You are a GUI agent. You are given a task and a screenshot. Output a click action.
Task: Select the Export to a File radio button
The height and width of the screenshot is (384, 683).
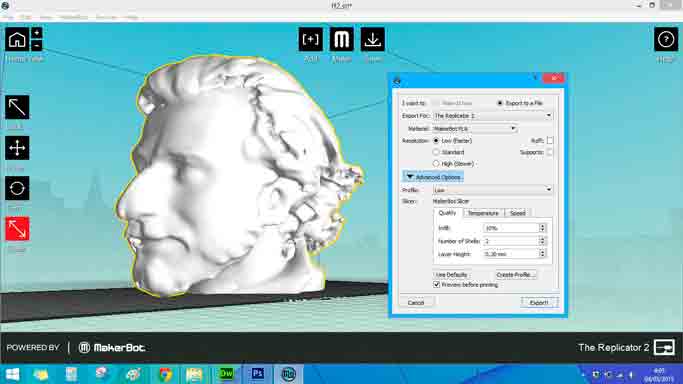click(x=500, y=103)
